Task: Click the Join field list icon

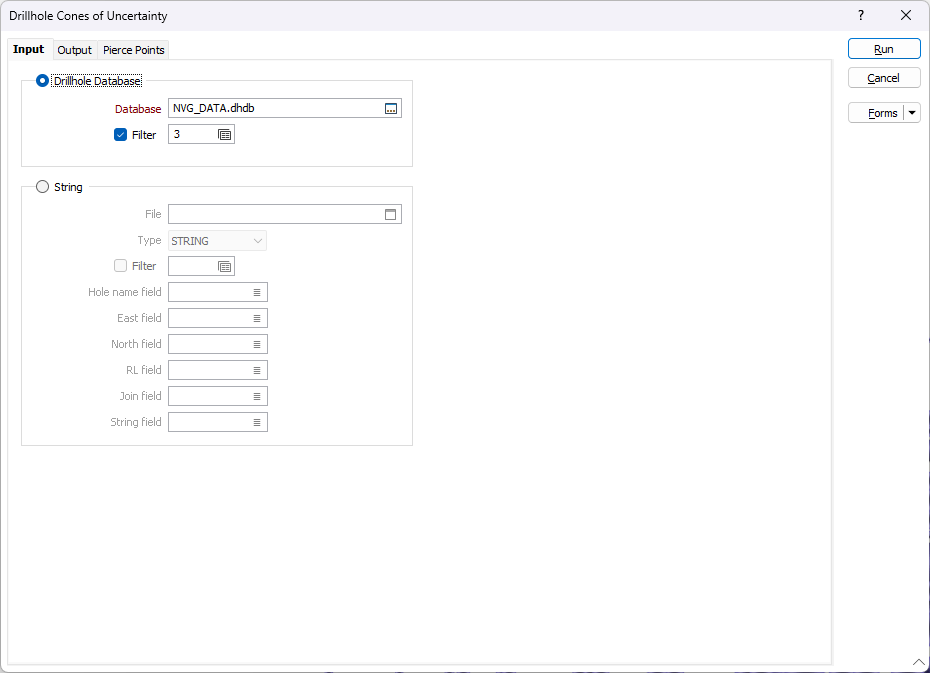Action: coord(257,396)
